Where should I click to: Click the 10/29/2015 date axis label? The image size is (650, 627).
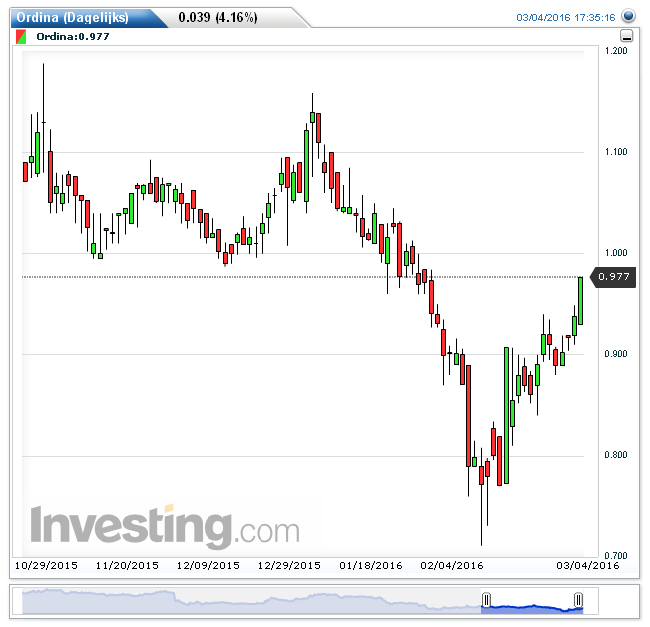[46, 566]
